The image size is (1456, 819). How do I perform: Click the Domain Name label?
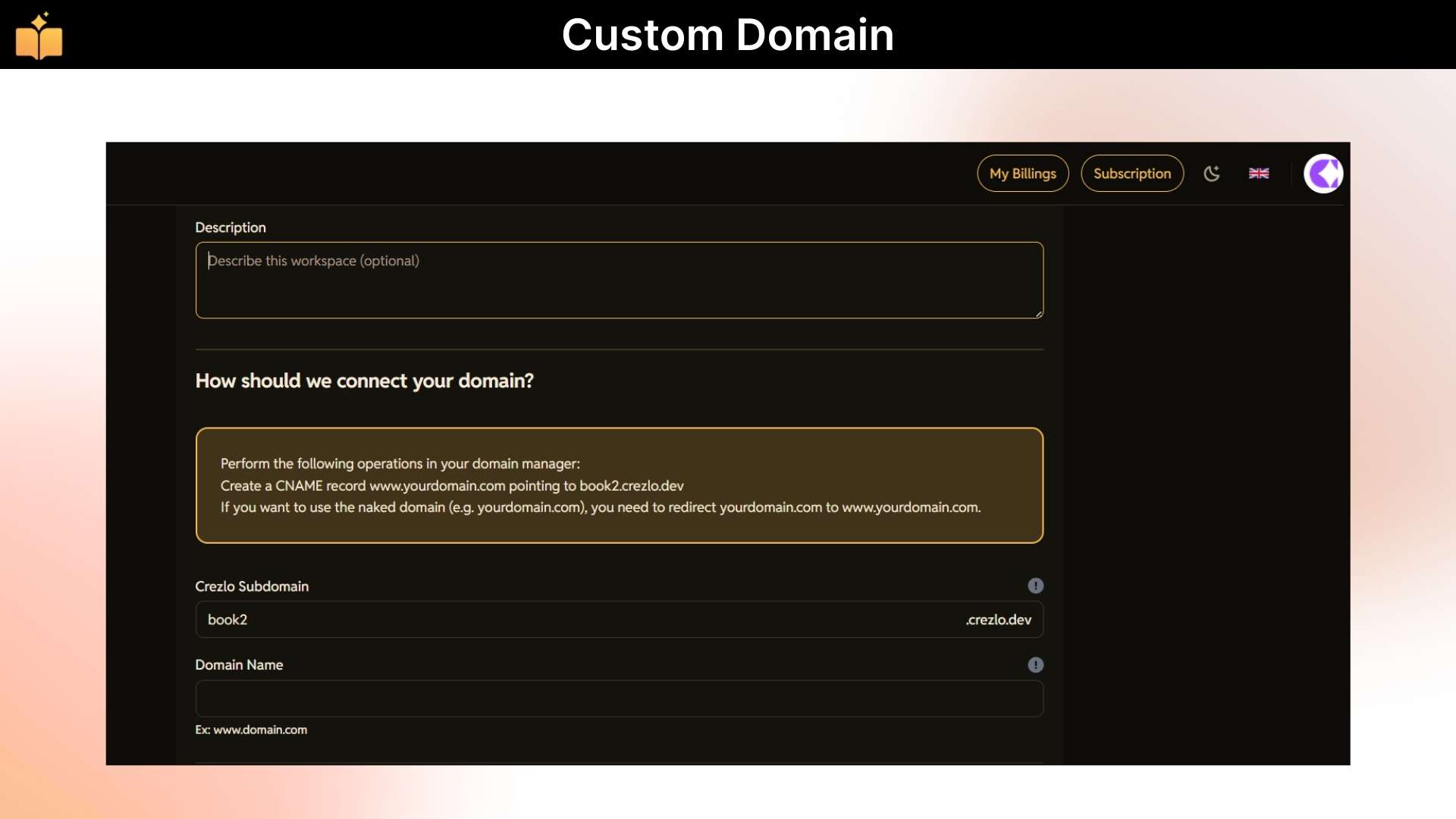point(239,665)
